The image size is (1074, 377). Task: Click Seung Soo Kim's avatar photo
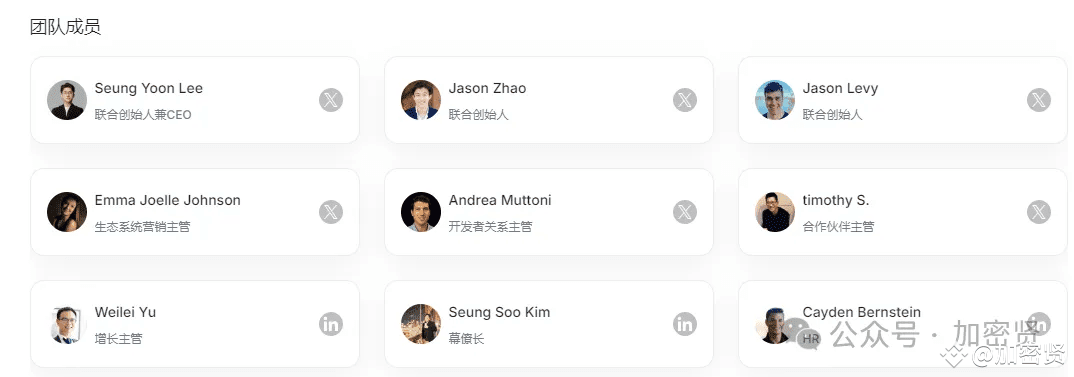421,324
